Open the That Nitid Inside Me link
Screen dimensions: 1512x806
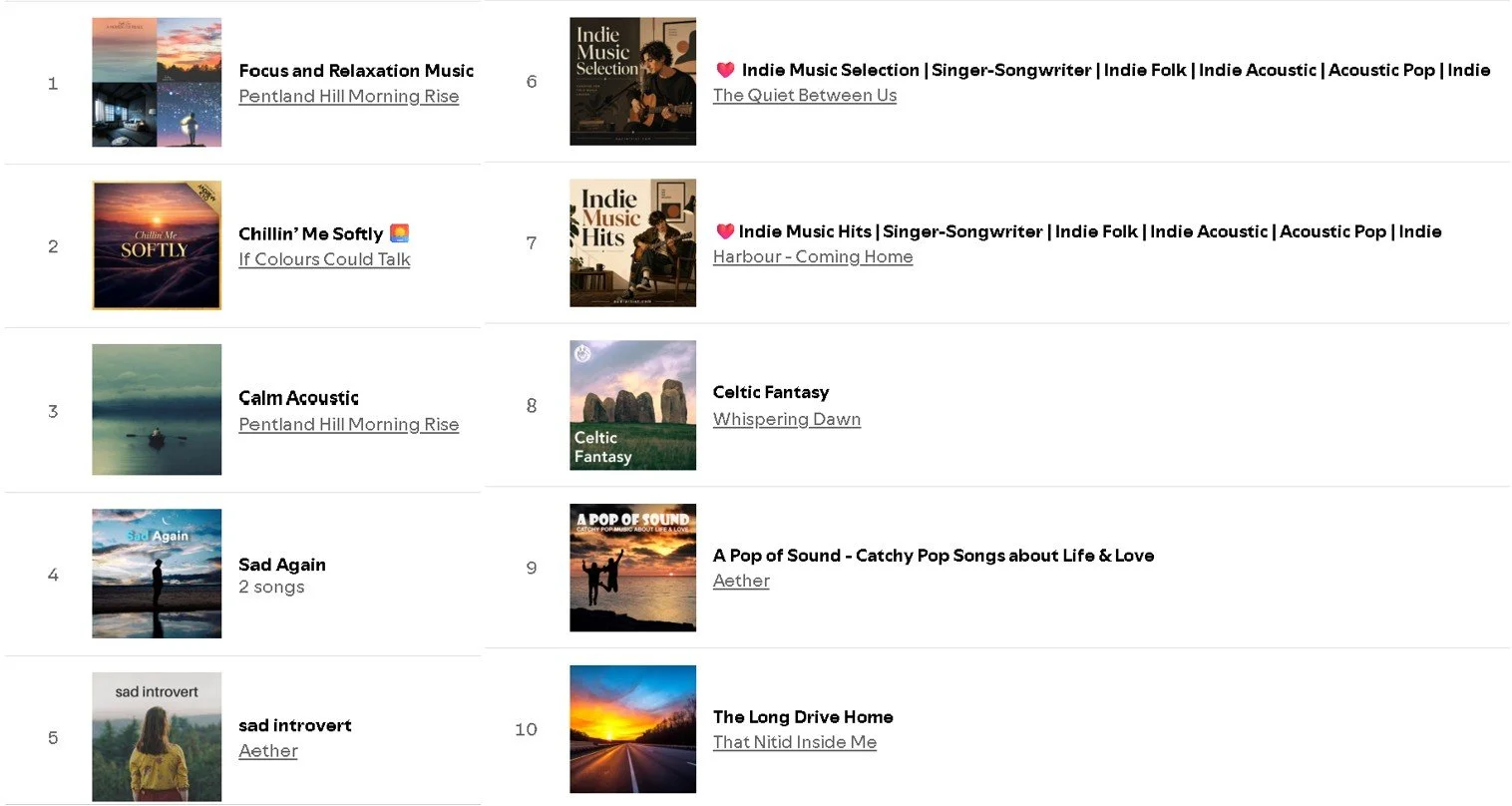[x=795, y=742]
